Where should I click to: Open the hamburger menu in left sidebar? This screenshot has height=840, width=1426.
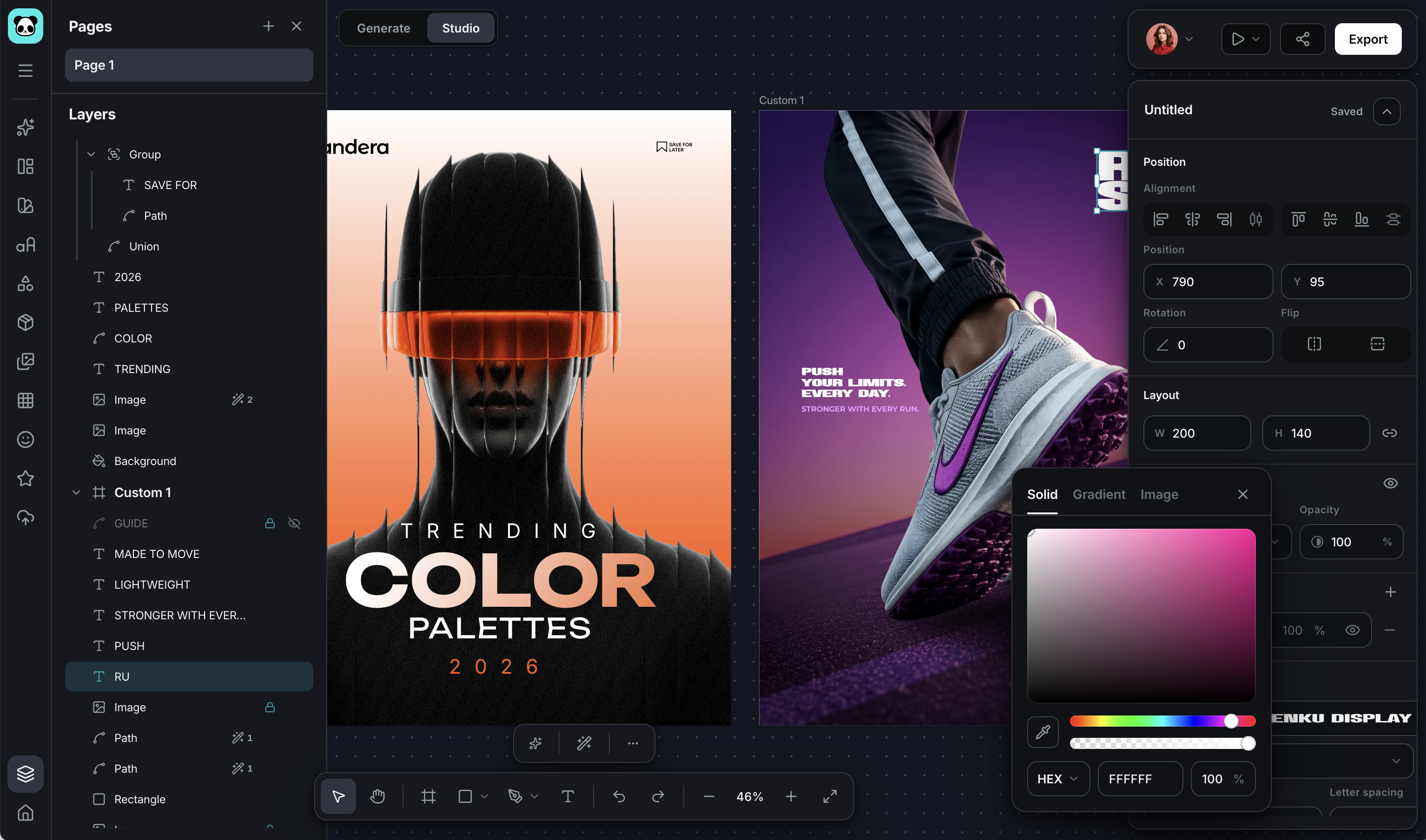[26, 71]
